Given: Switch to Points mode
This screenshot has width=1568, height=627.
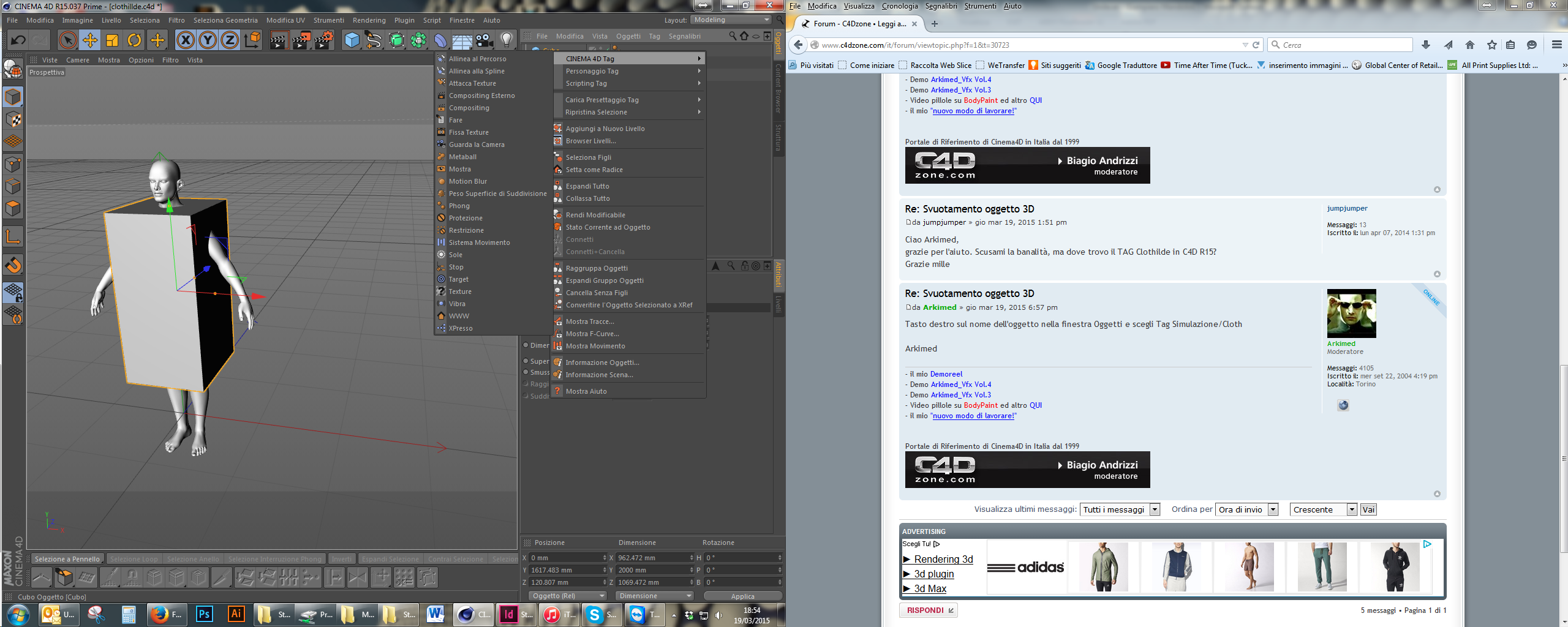Looking at the screenshot, I should tap(13, 164).
